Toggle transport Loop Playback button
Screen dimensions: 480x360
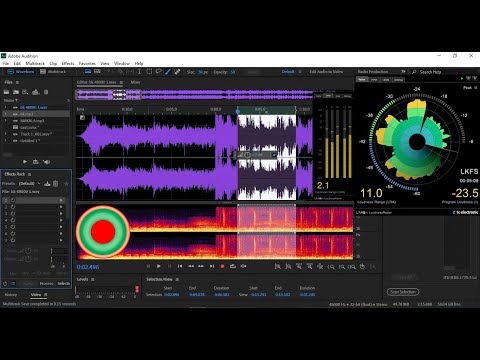pyautogui.click(x=233, y=266)
